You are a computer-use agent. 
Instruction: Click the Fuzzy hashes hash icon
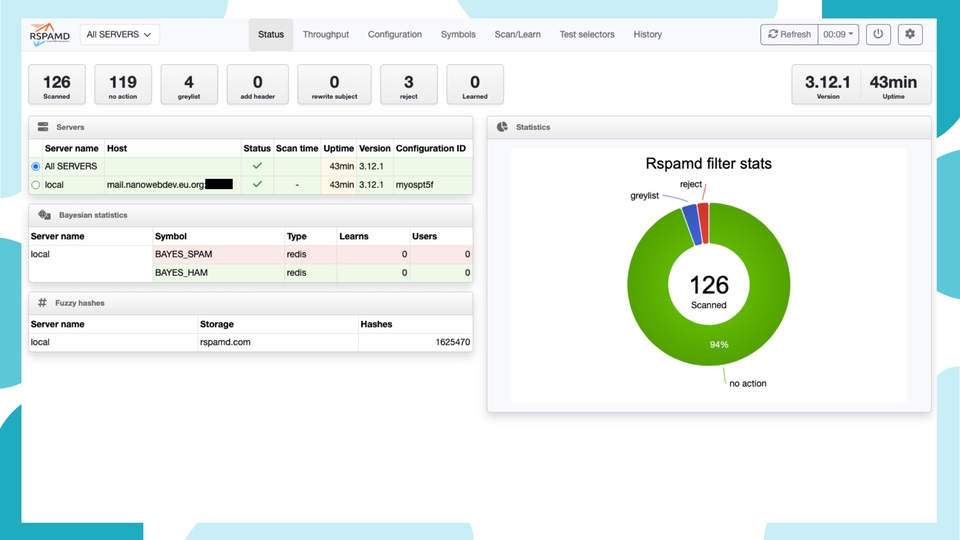tap(42, 302)
